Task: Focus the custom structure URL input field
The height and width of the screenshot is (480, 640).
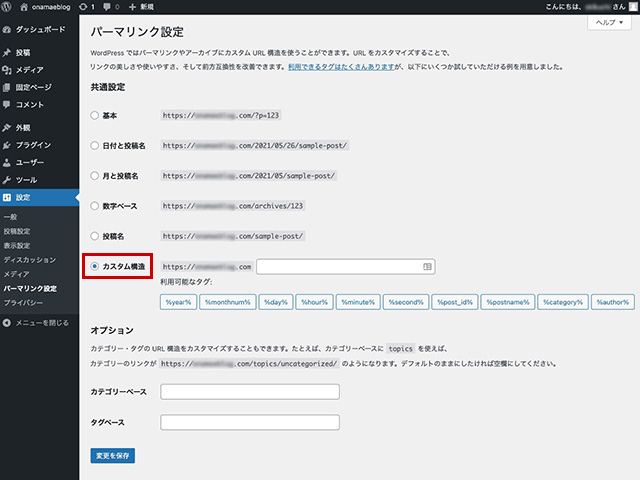Action: 345,267
